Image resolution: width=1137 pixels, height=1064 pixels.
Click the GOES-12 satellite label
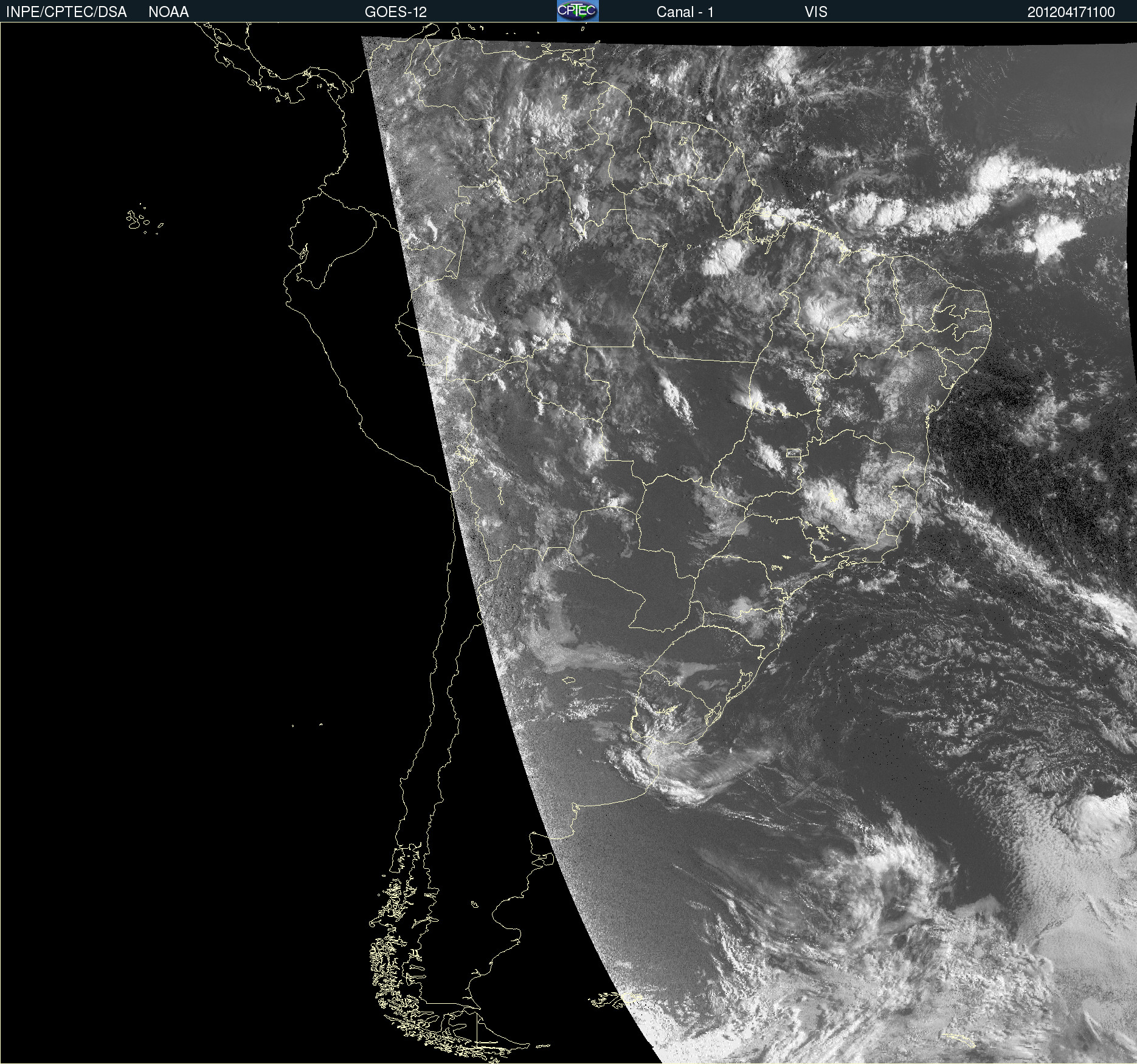396,12
